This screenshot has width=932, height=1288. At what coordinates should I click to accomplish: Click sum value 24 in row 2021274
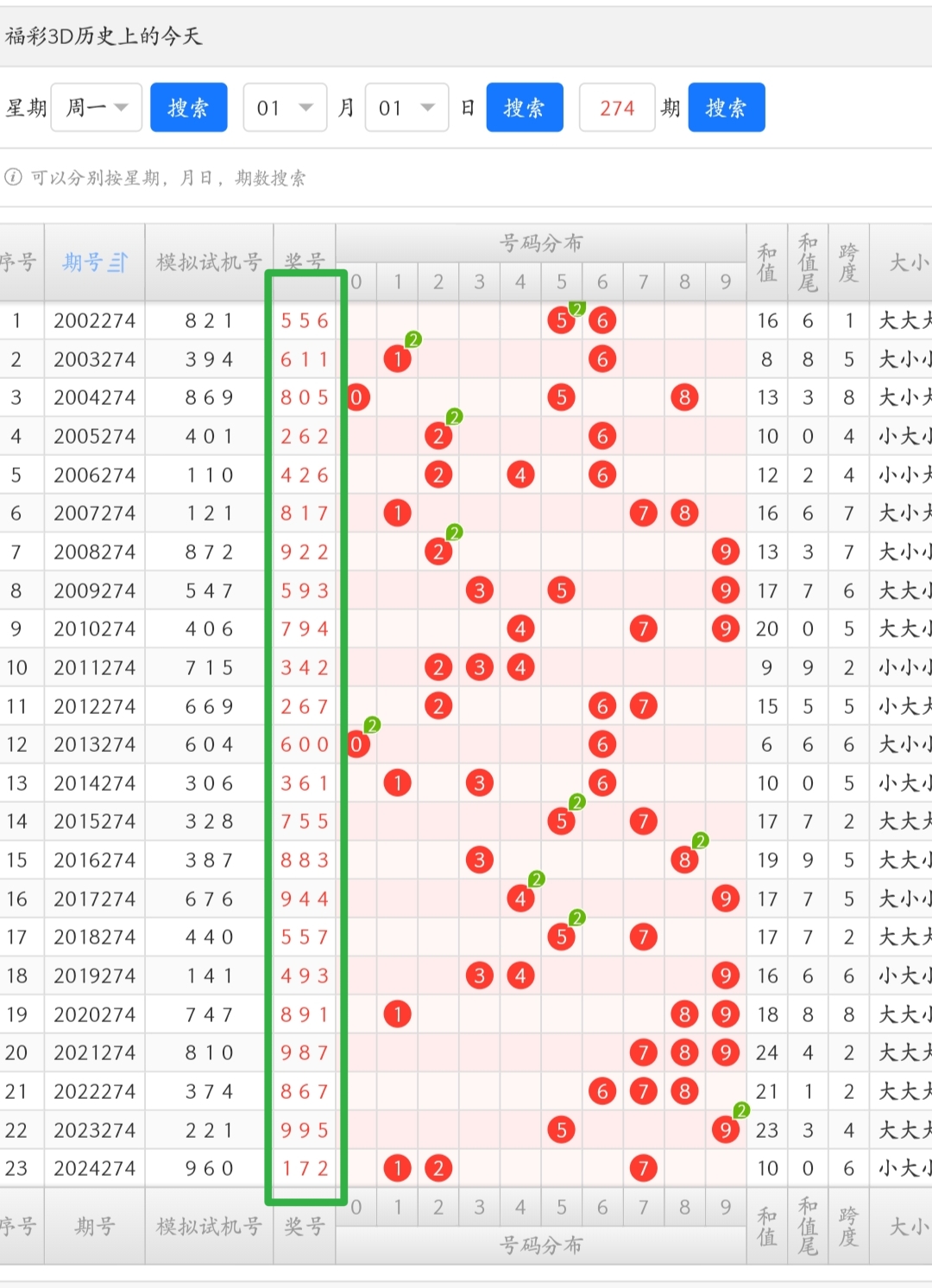pos(767,1052)
